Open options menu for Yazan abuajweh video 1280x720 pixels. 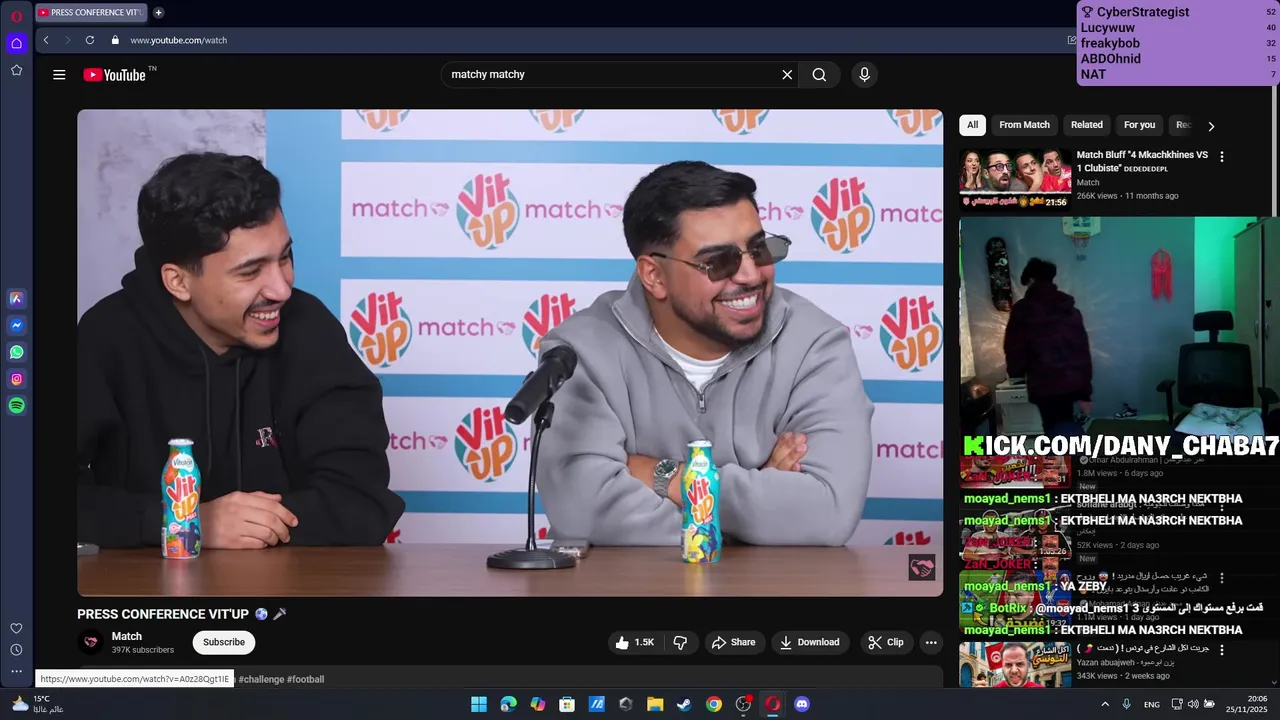click(1221, 650)
